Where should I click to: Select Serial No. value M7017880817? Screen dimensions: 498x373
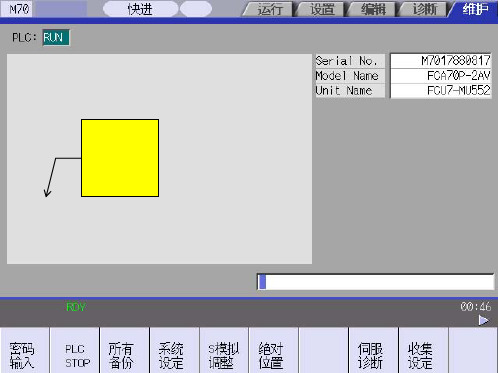point(441,61)
